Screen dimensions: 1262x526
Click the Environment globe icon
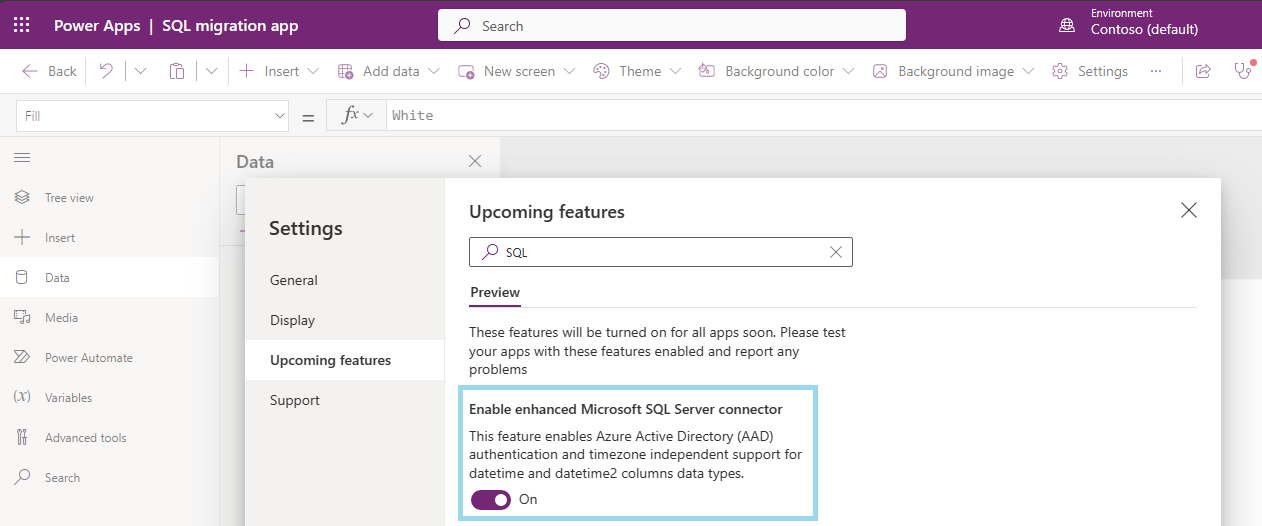[1068, 25]
